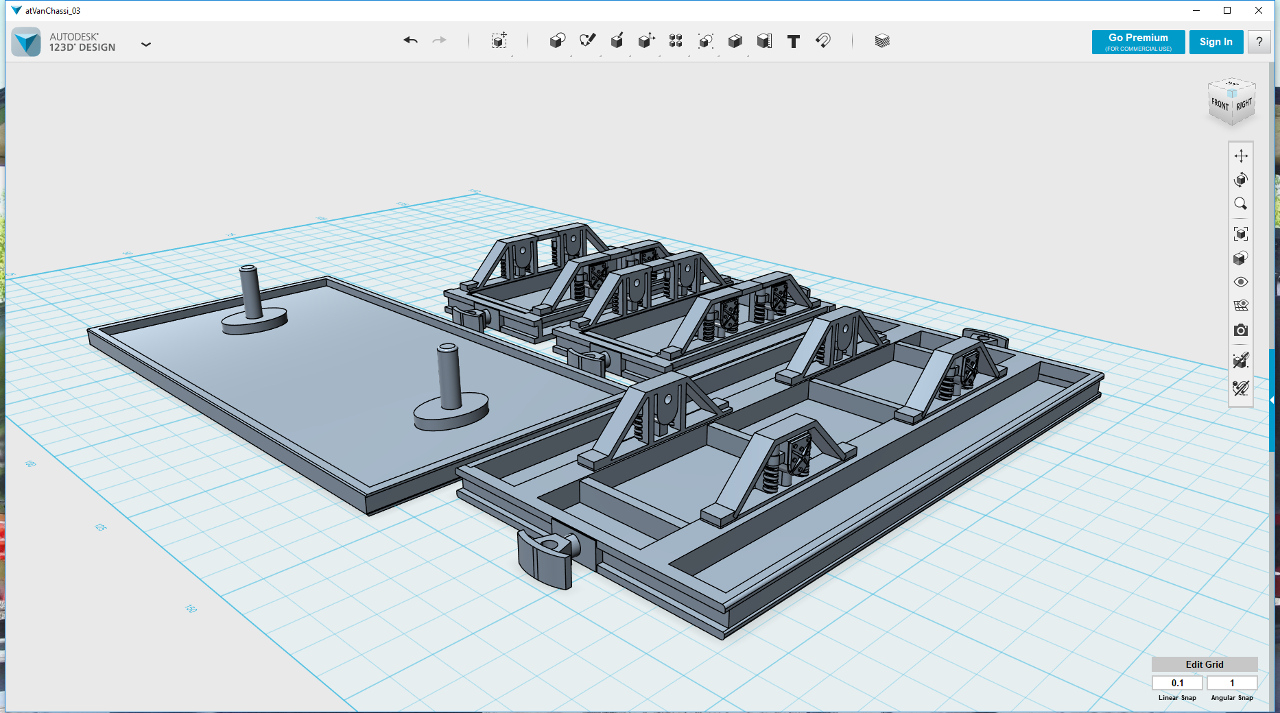Select the Measure tool (cube with ruler)

tap(764, 41)
